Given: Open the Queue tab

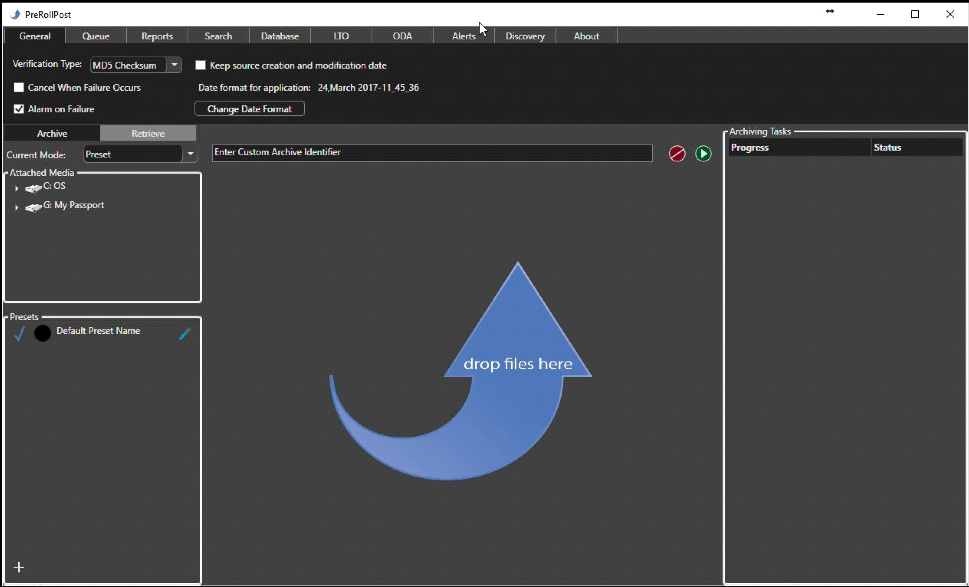Looking at the screenshot, I should (x=96, y=36).
